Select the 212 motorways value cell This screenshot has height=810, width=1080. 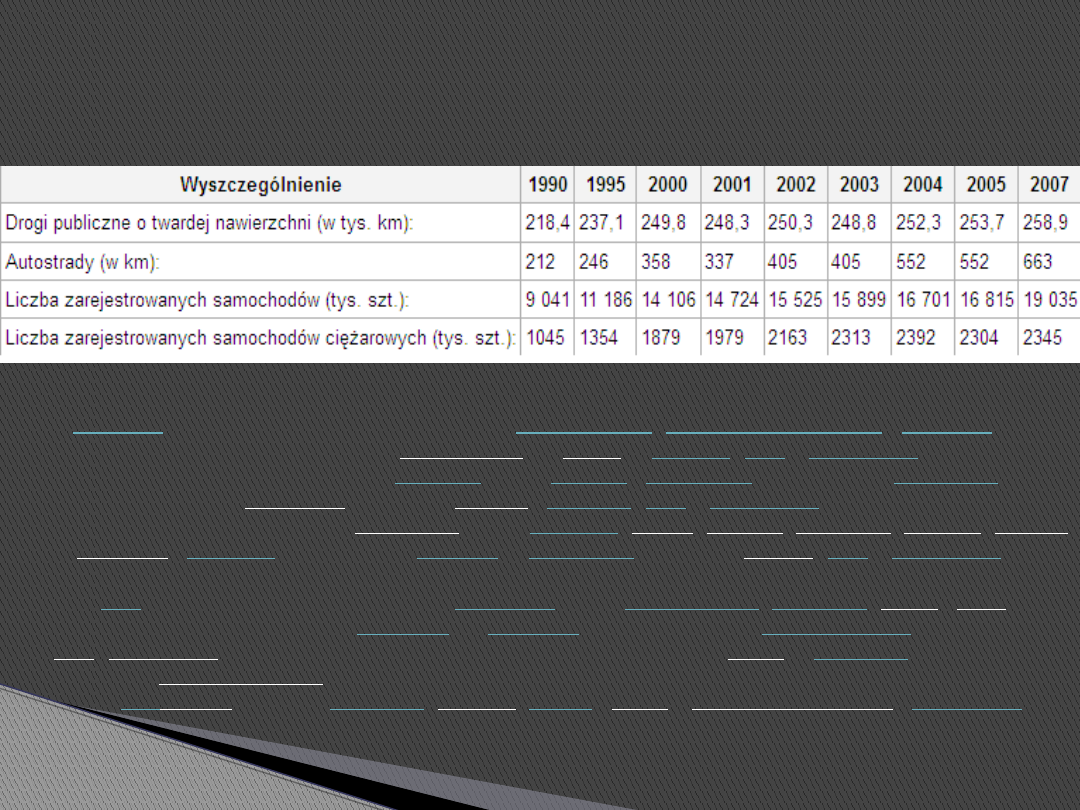pyautogui.click(x=540, y=262)
